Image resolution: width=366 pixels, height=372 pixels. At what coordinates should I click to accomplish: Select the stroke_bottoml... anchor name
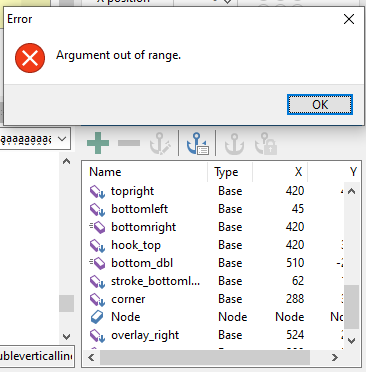[155, 281]
